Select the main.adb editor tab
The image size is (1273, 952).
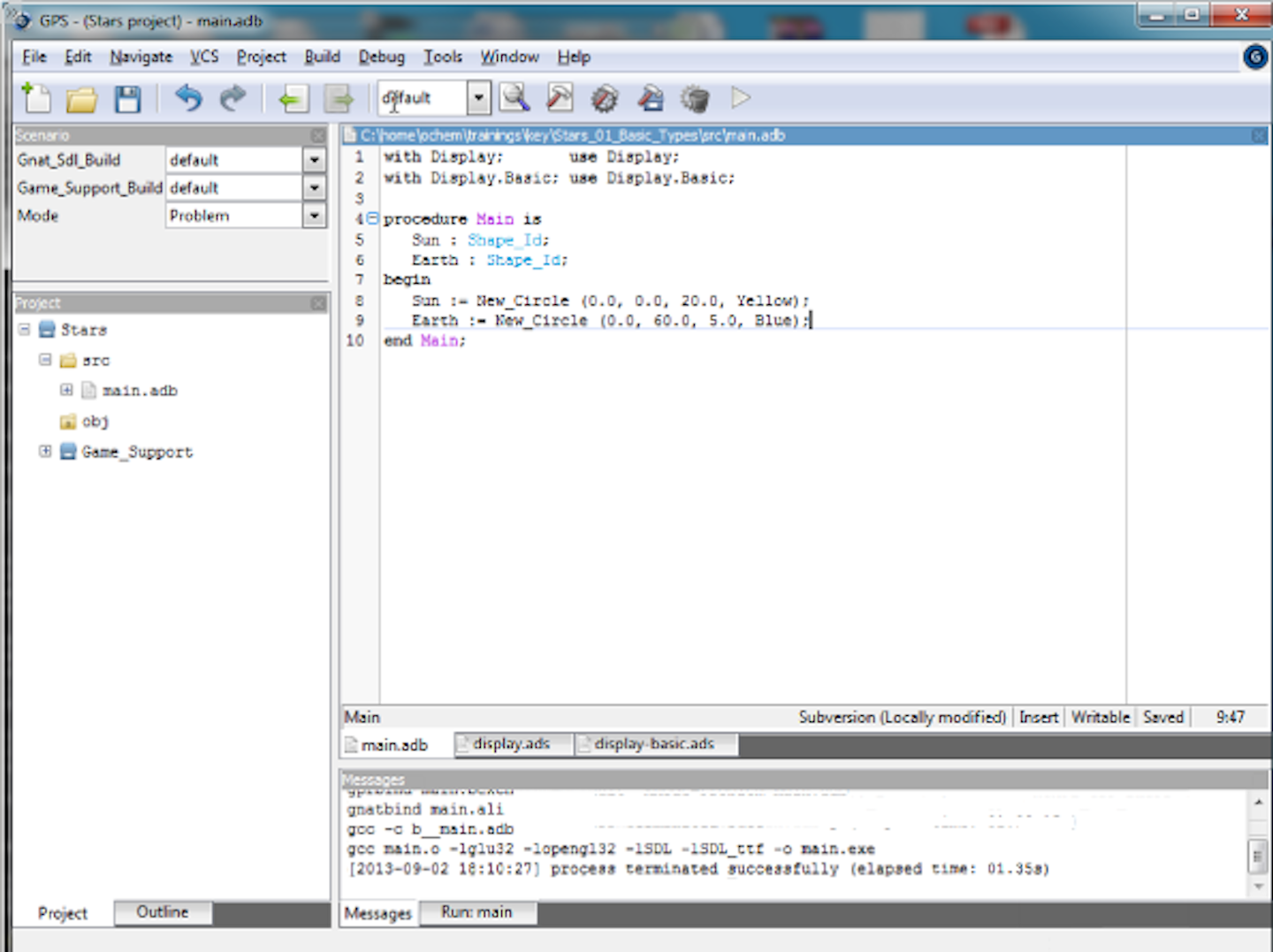395,745
